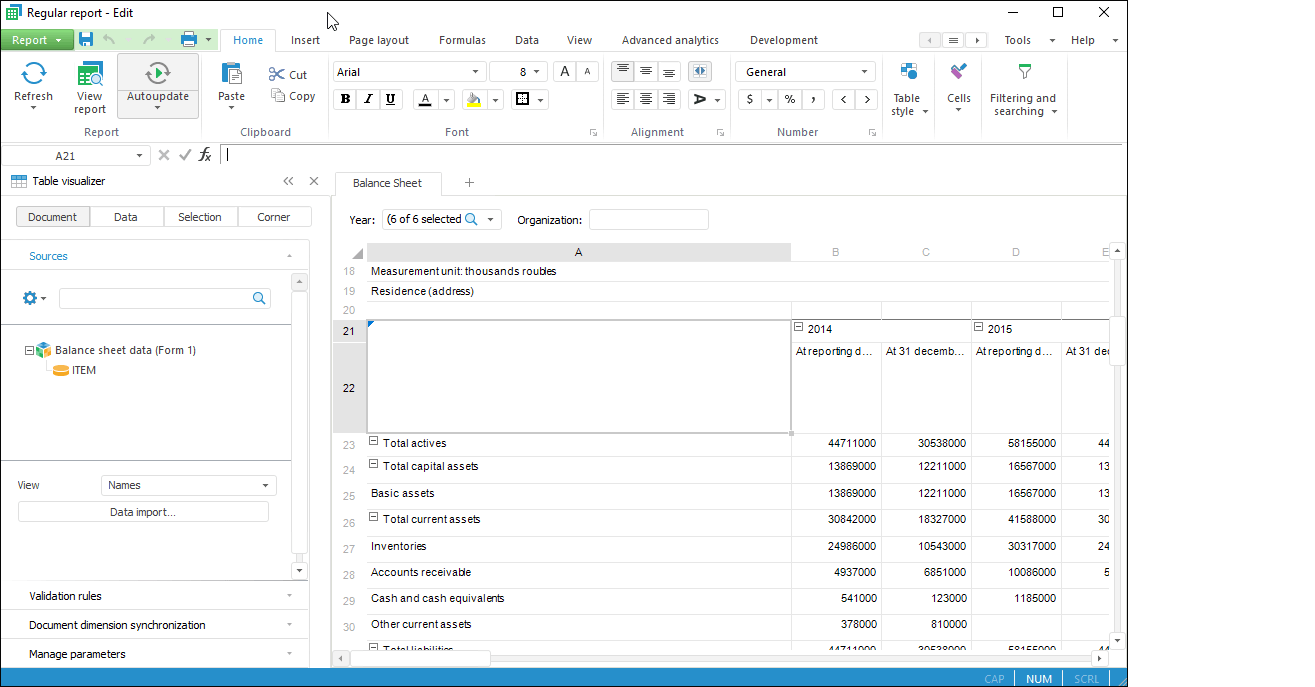Switch to the Formulas ribbon tab
1315x687 pixels.
tap(462, 40)
